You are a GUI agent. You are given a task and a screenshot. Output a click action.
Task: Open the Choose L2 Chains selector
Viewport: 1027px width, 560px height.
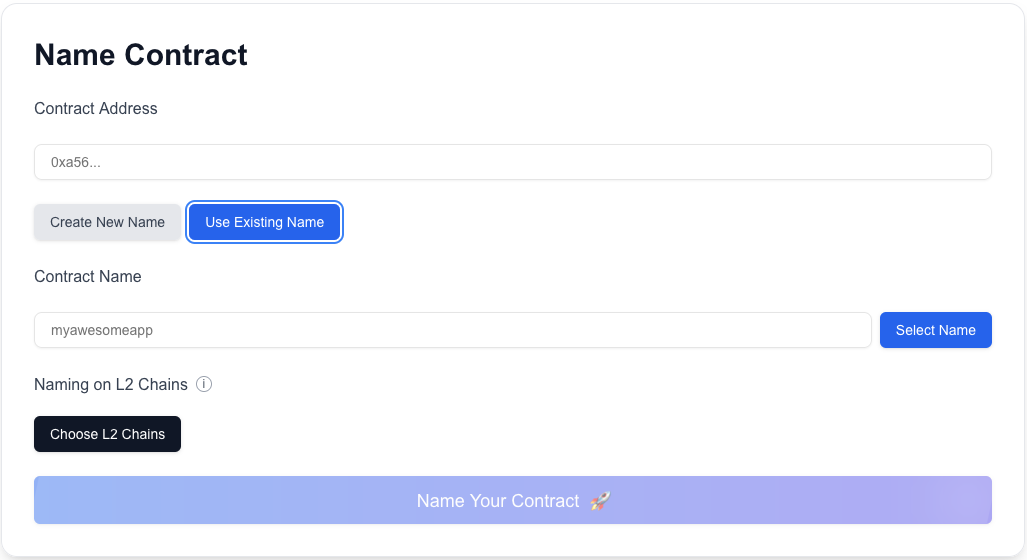coord(107,434)
